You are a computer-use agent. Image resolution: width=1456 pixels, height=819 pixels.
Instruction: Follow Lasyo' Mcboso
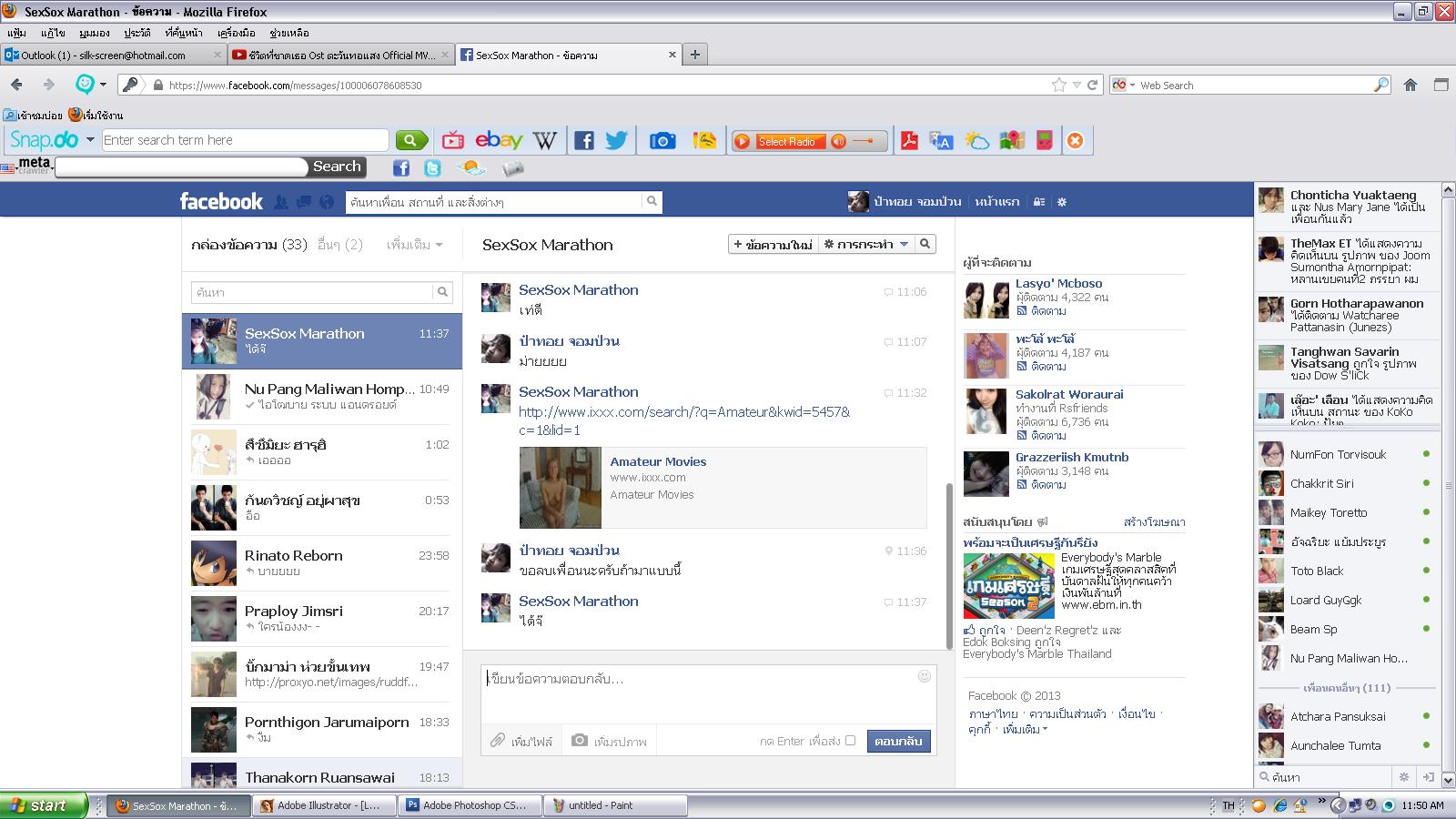point(1042,311)
